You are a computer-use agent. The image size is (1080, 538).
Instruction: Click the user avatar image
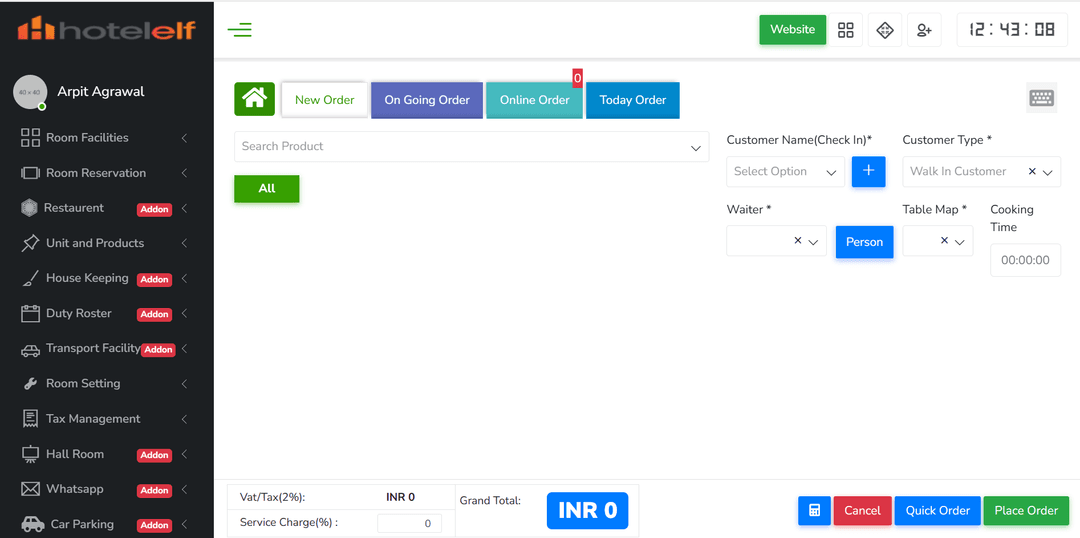tap(30, 92)
